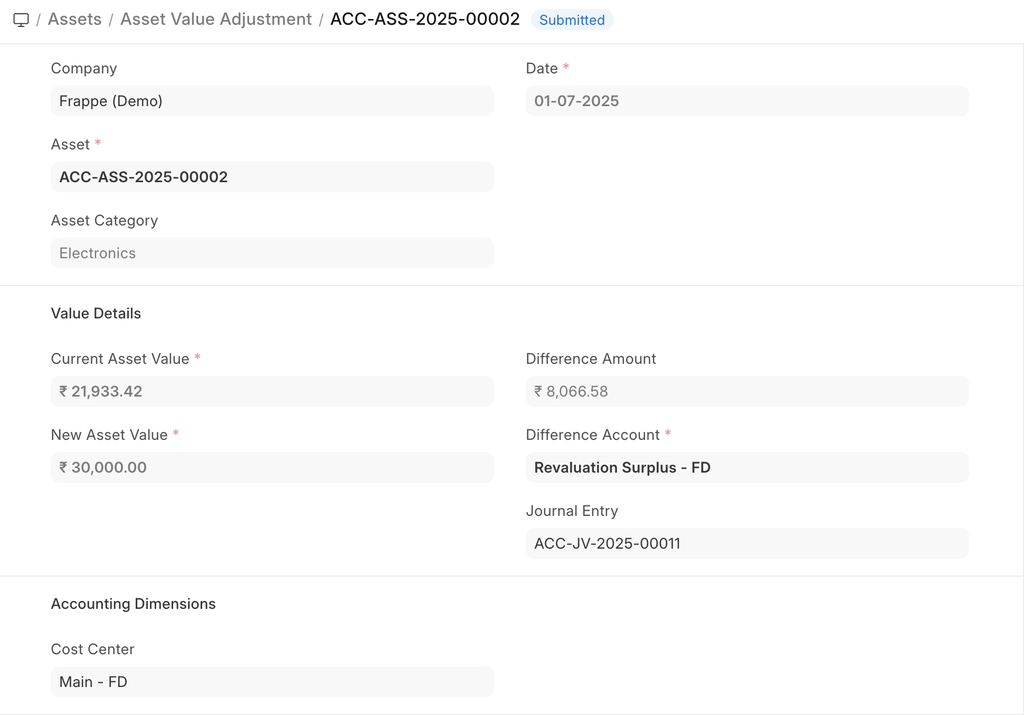
Task: Click the Submitted status badge
Action: [572, 20]
